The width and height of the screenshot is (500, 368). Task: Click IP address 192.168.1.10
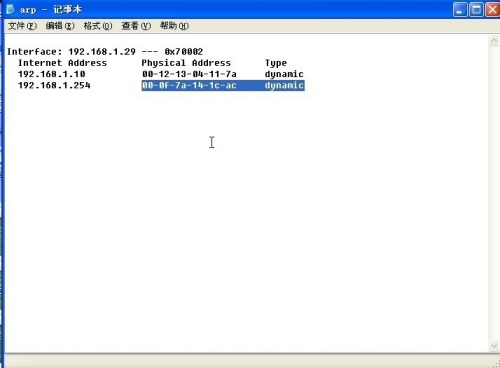coord(52,74)
